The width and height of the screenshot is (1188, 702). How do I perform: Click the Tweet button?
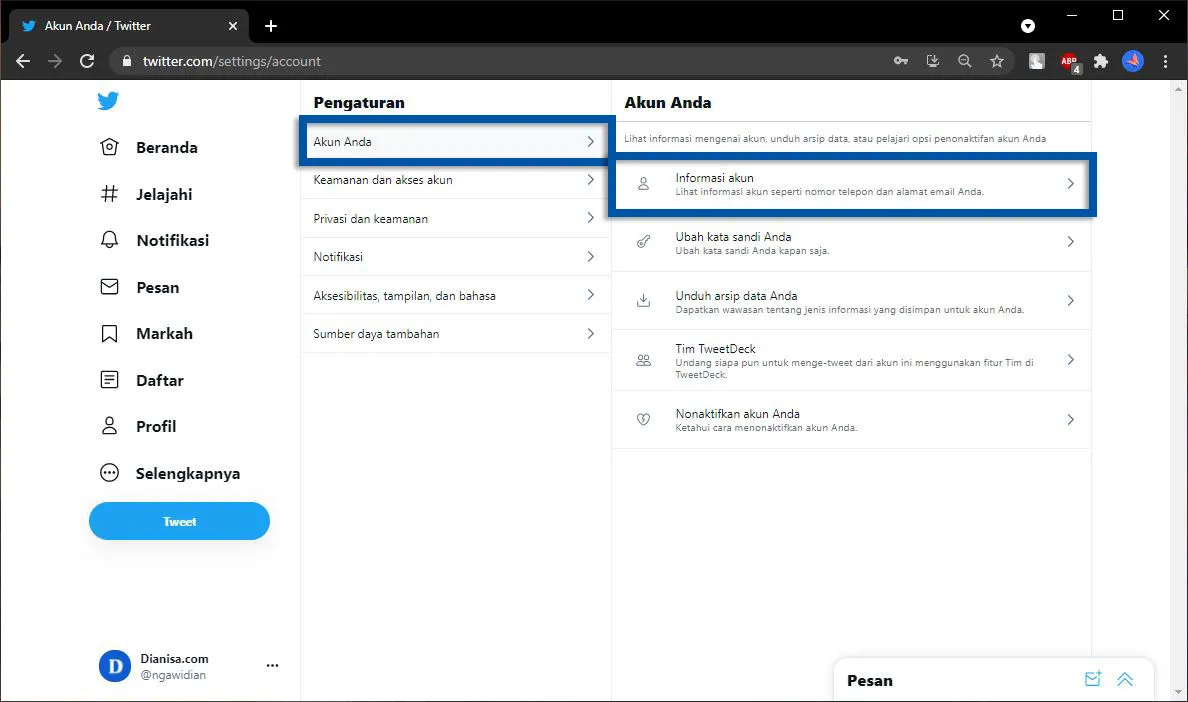pyautogui.click(x=179, y=521)
